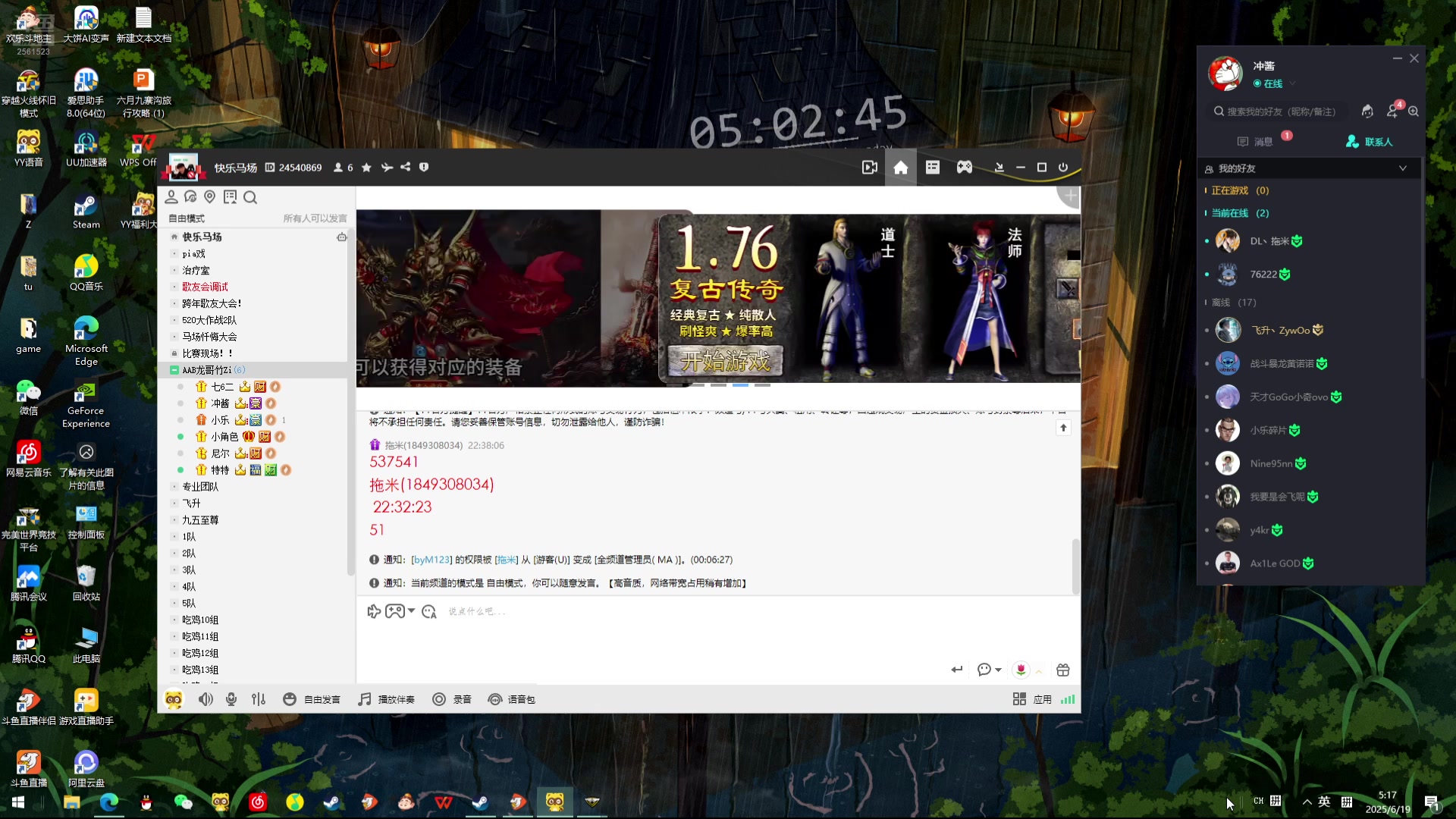
Task: Enter the 治疗室 channel
Action: coord(196,270)
